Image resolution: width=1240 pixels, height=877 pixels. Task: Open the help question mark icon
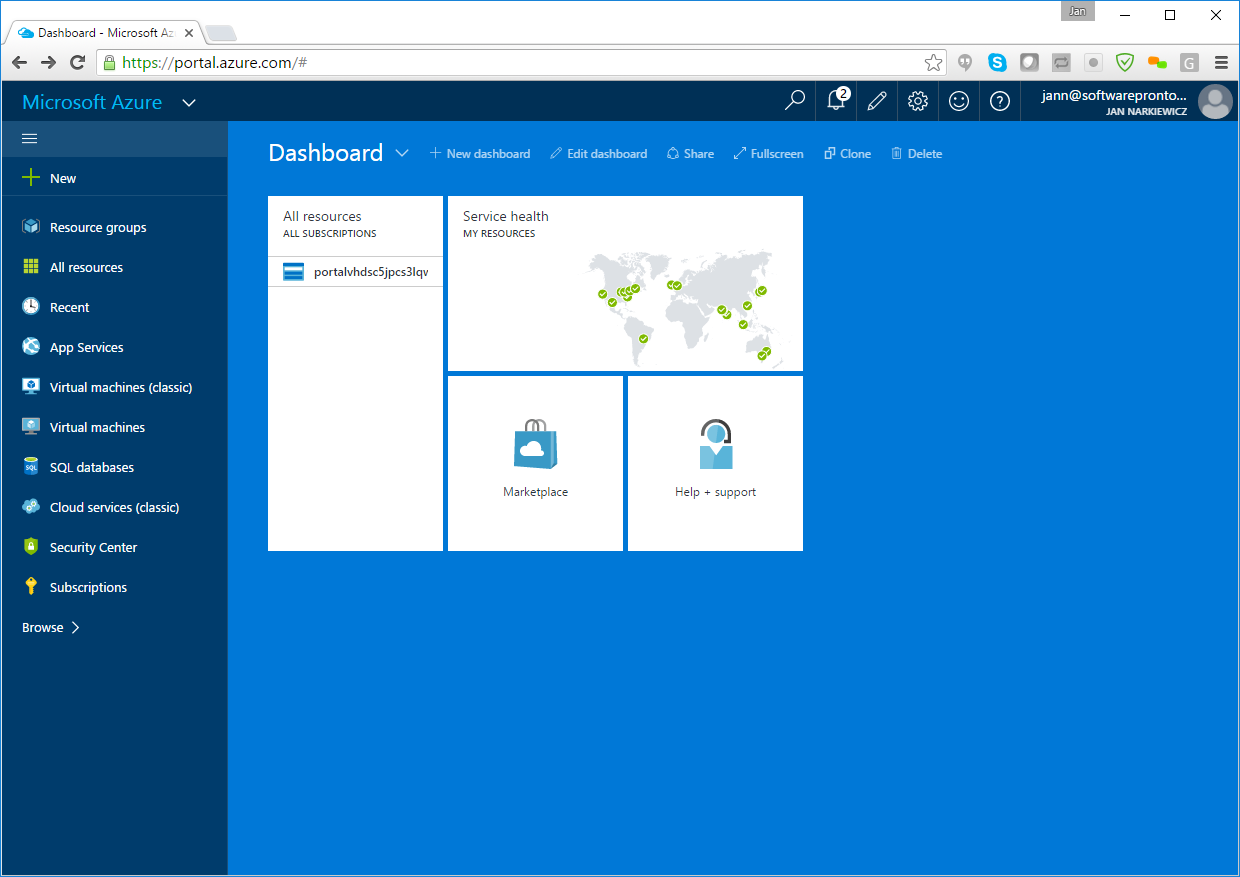(999, 101)
